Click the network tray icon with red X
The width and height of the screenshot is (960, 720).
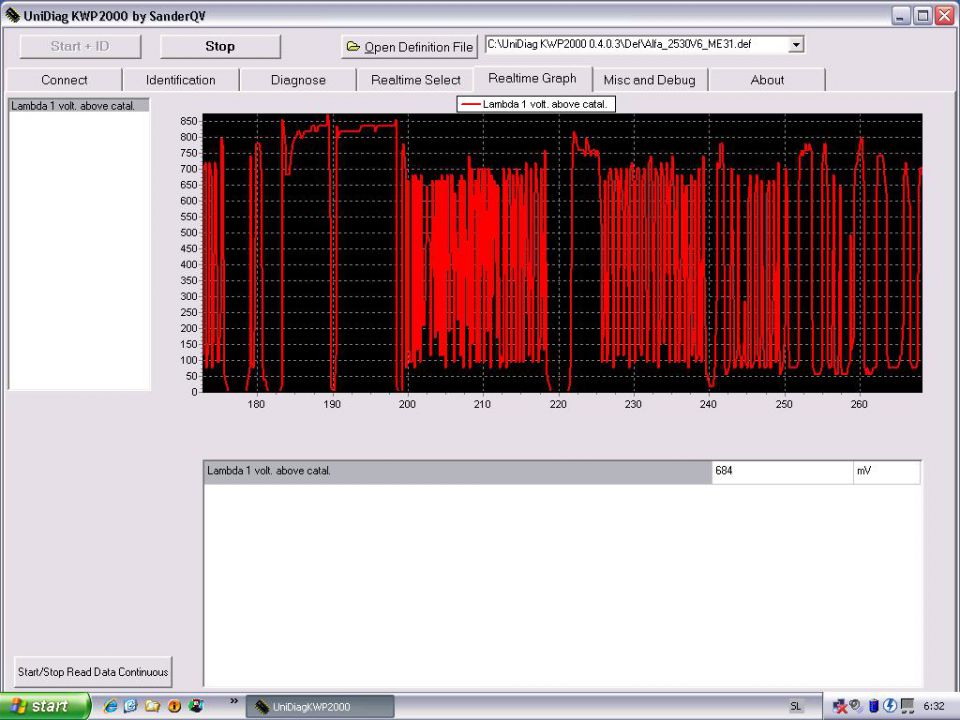tap(840, 707)
